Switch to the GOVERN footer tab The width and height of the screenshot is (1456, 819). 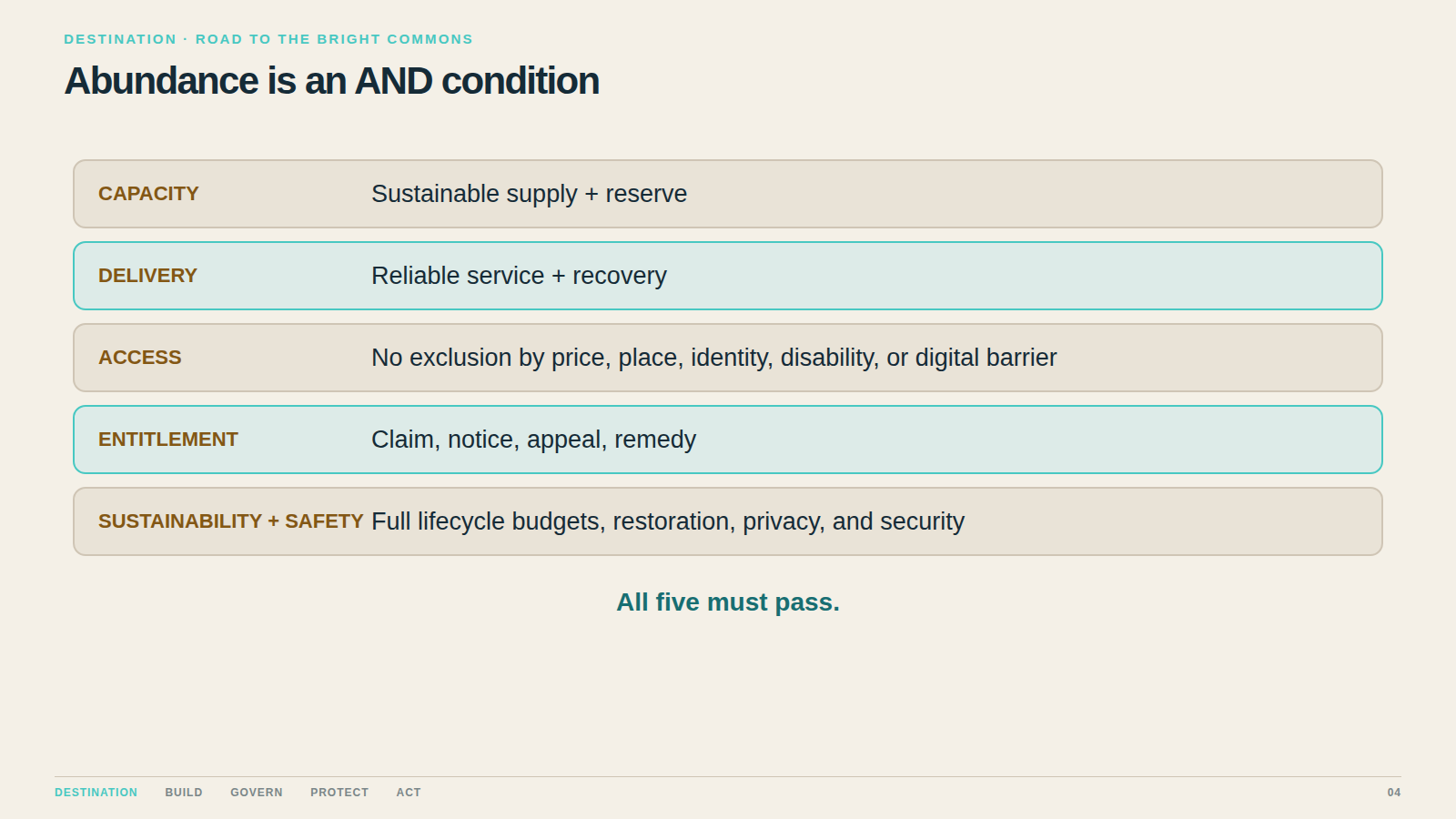pyautogui.click(x=257, y=793)
